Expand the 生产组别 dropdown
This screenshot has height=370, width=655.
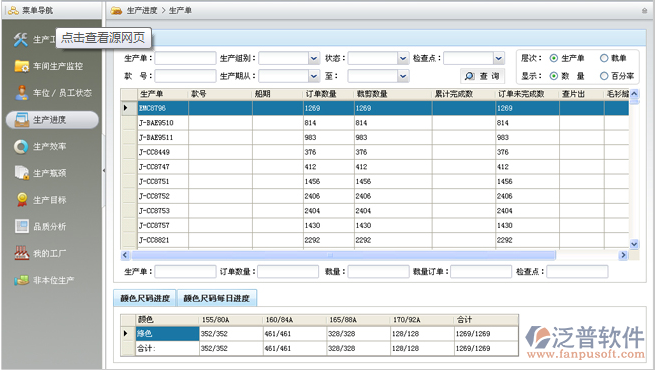[x=314, y=58]
